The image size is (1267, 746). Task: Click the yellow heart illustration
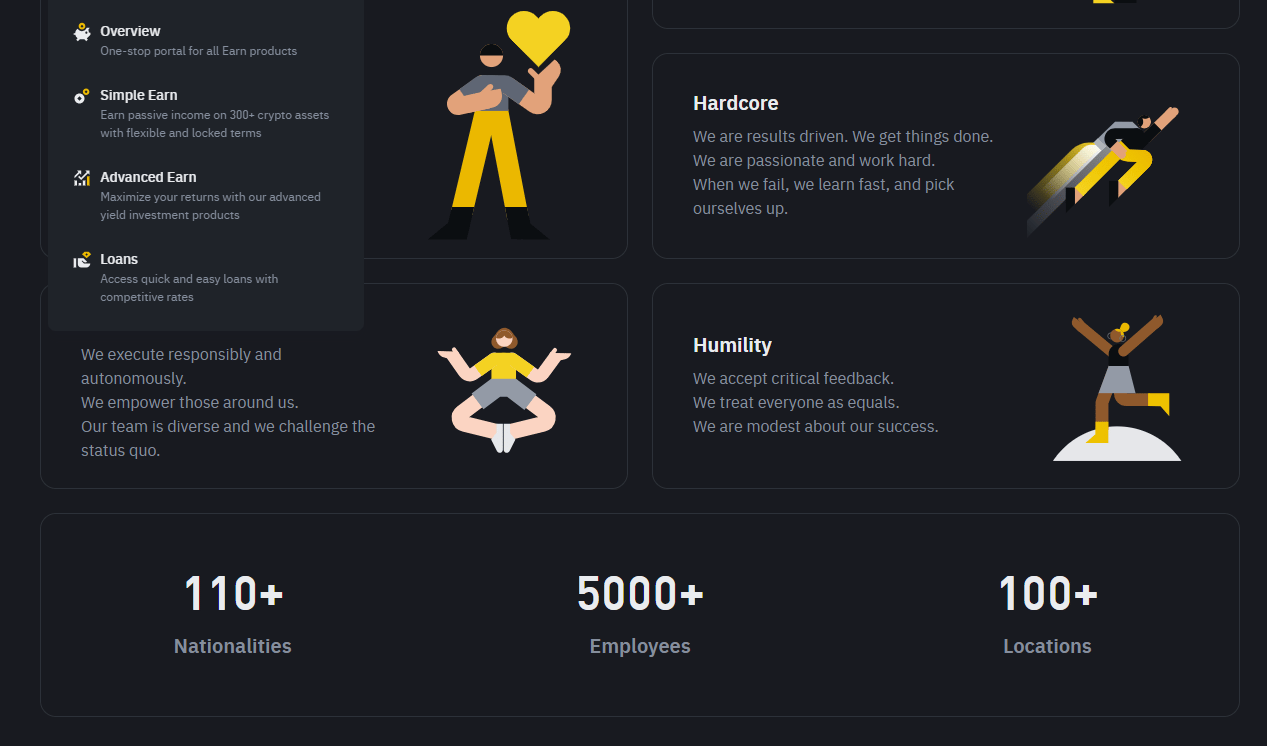point(538,38)
